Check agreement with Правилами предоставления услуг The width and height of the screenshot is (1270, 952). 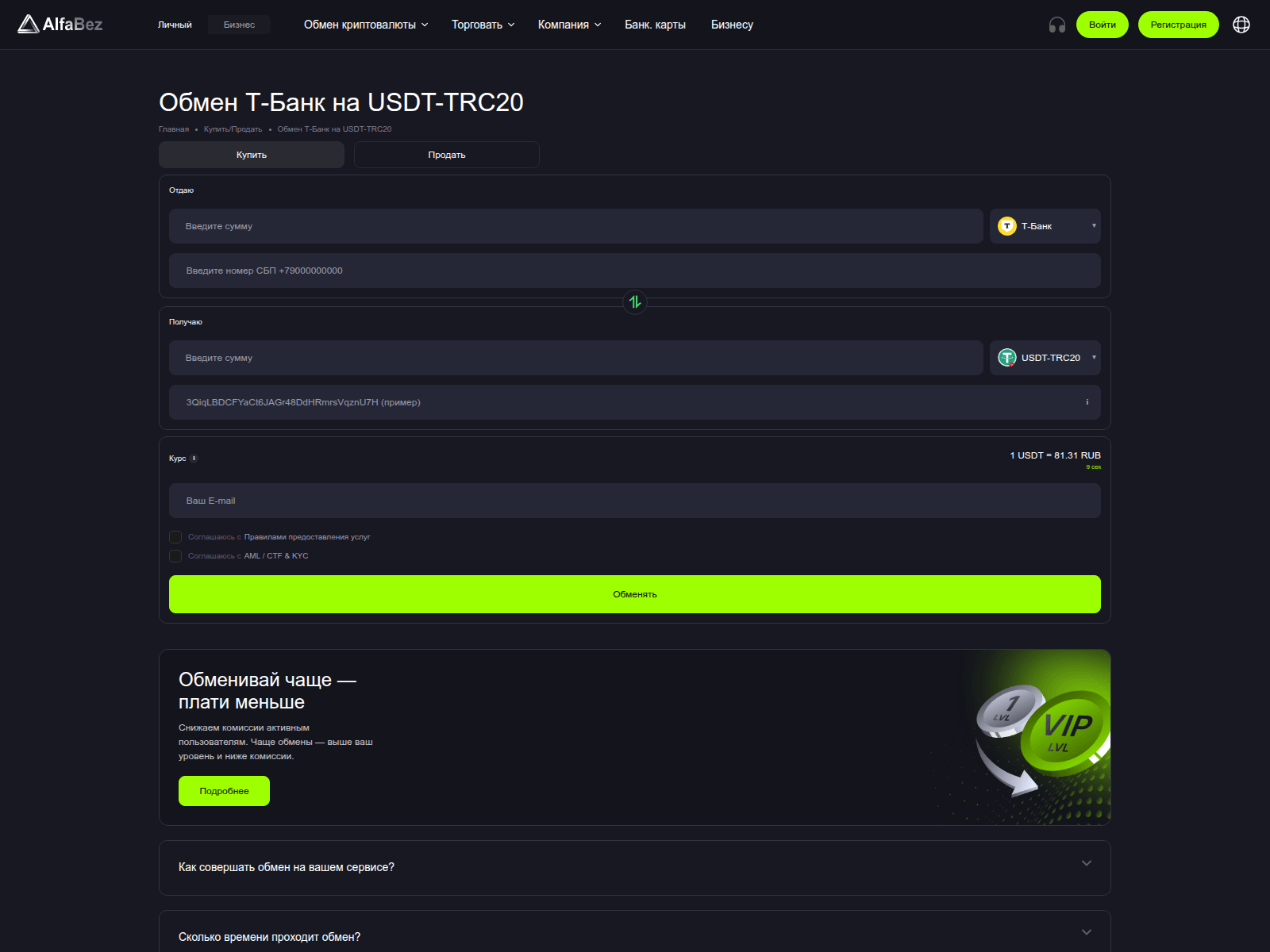point(175,537)
